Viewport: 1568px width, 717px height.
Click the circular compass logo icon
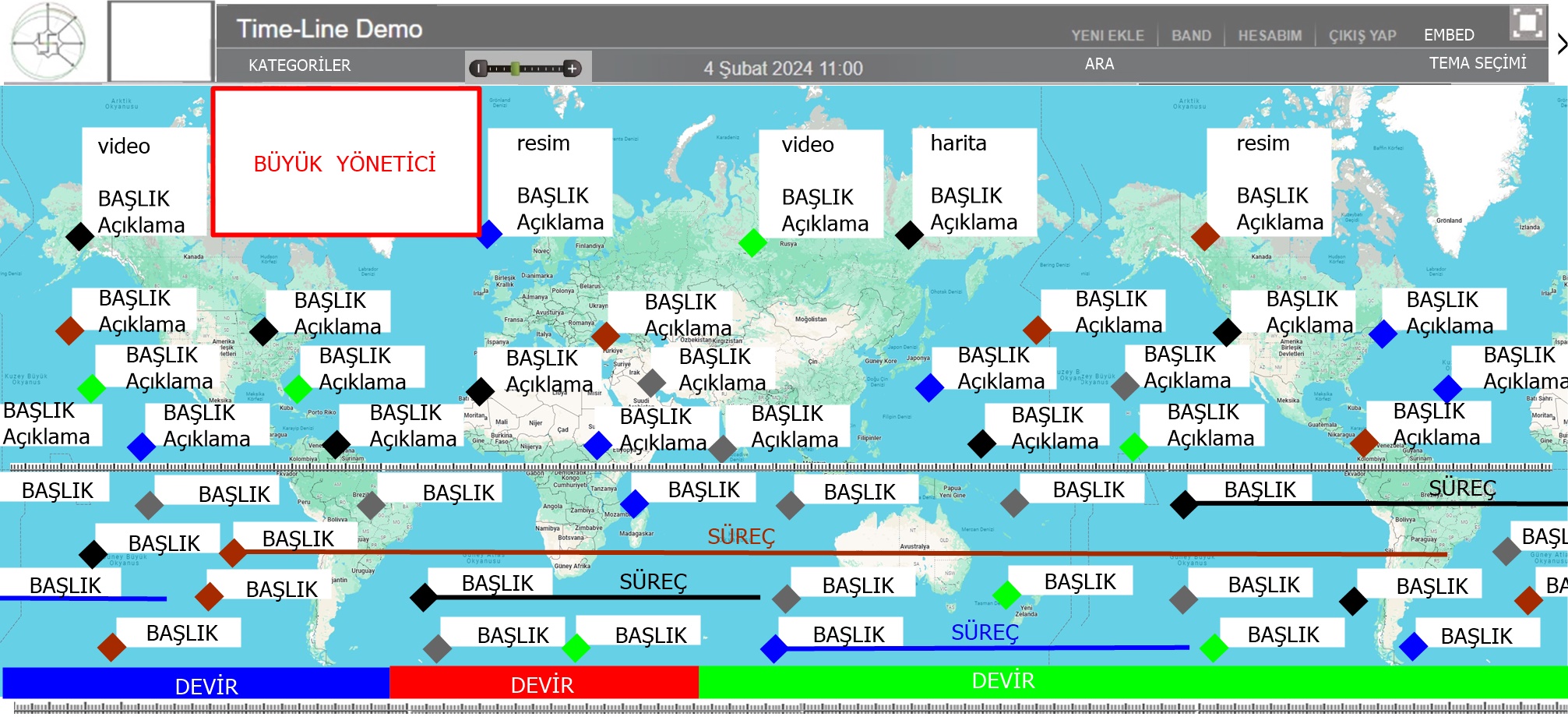point(48,41)
